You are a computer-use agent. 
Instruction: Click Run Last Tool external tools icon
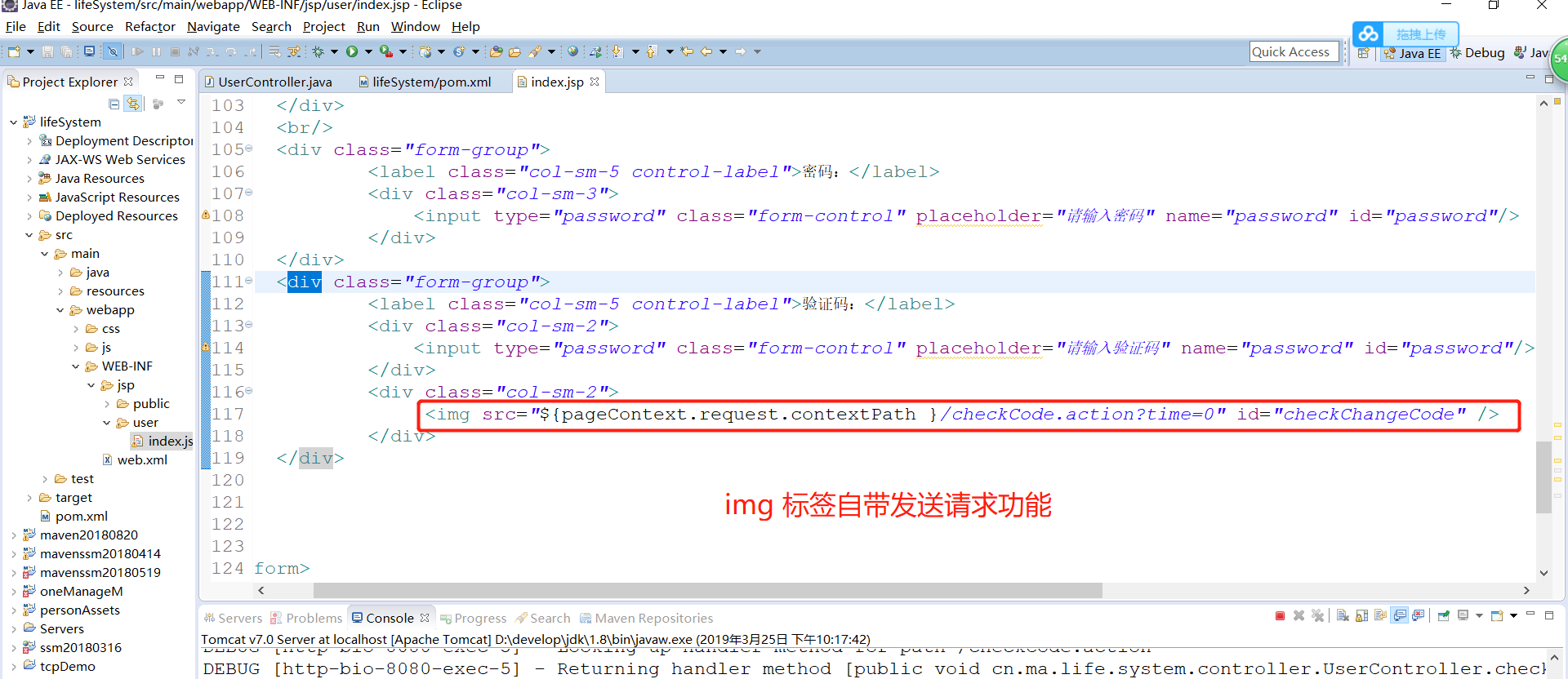[x=386, y=51]
